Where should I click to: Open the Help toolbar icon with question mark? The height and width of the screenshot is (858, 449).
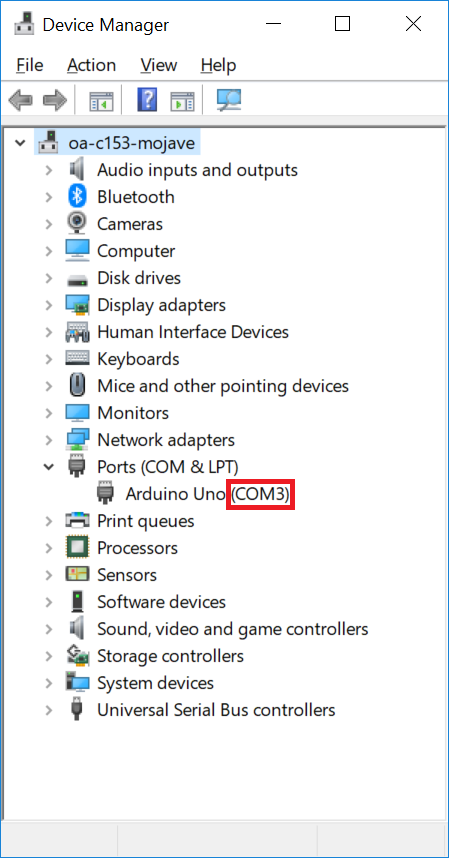tap(147, 101)
